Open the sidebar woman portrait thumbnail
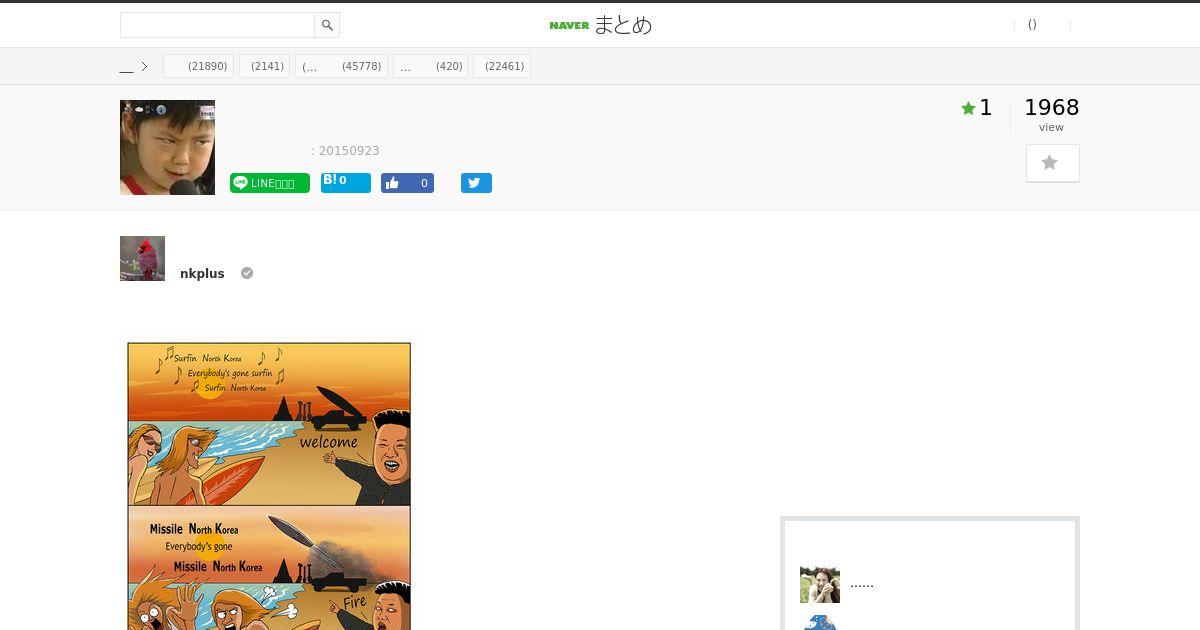Viewport: 1200px width, 630px height. pyautogui.click(x=820, y=584)
